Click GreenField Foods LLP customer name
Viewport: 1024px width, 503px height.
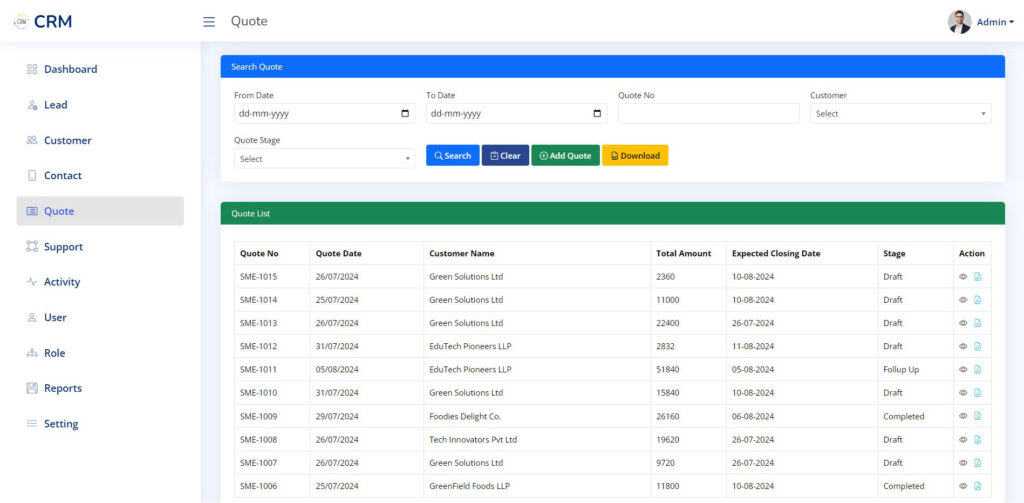point(470,486)
